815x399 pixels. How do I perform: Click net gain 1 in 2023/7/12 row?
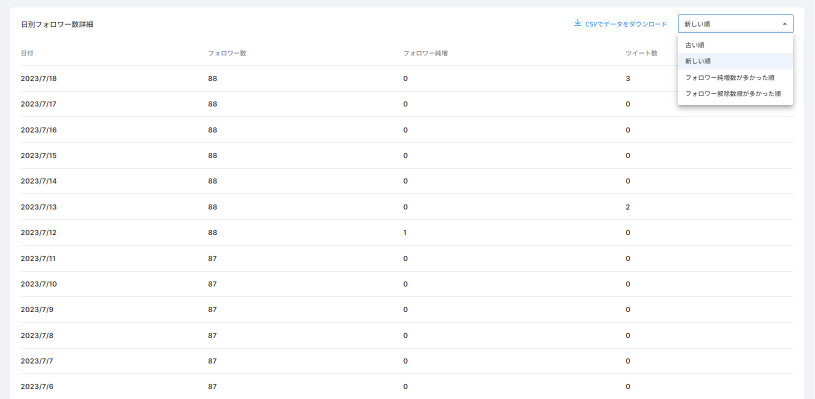point(405,233)
